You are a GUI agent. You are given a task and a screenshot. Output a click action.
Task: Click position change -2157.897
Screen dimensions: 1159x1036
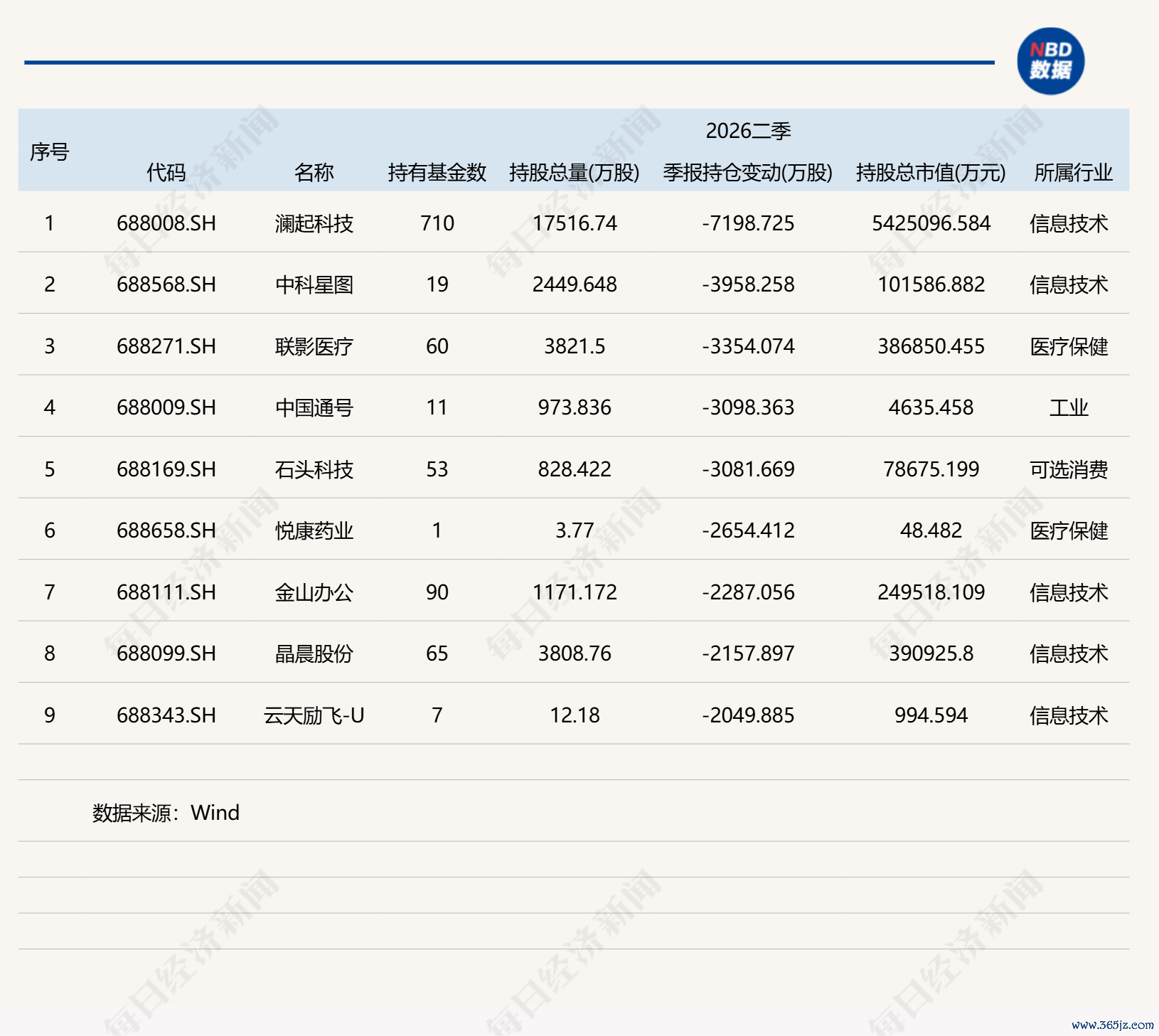[x=748, y=653]
